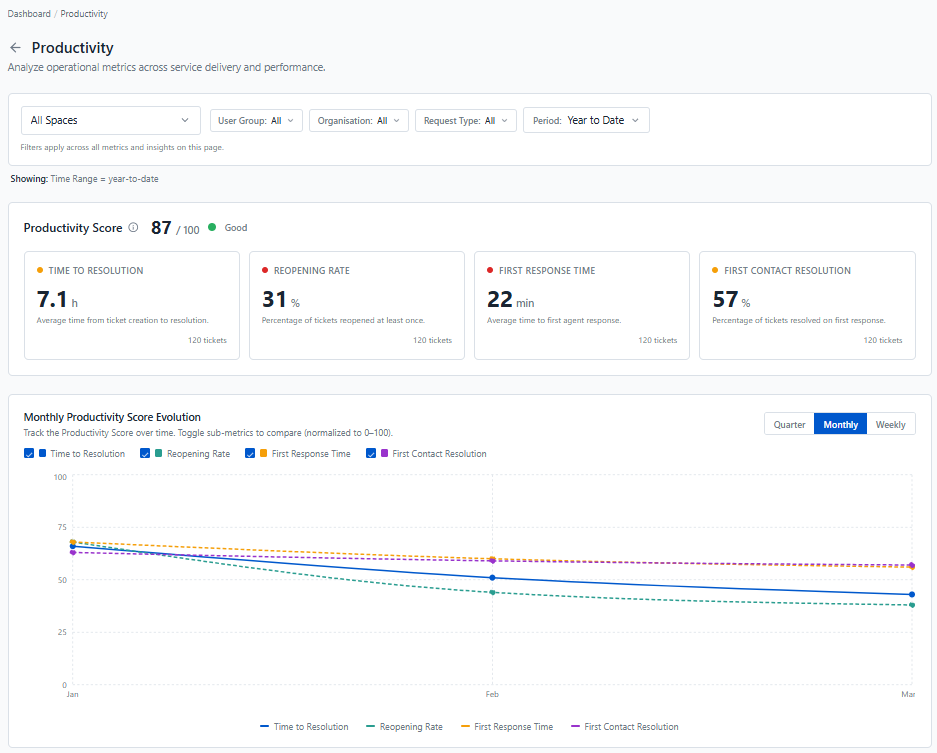937x753 pixels.
Task: Click the Reopening Rate legend marker below chart
Action: [x=370, y=727]
